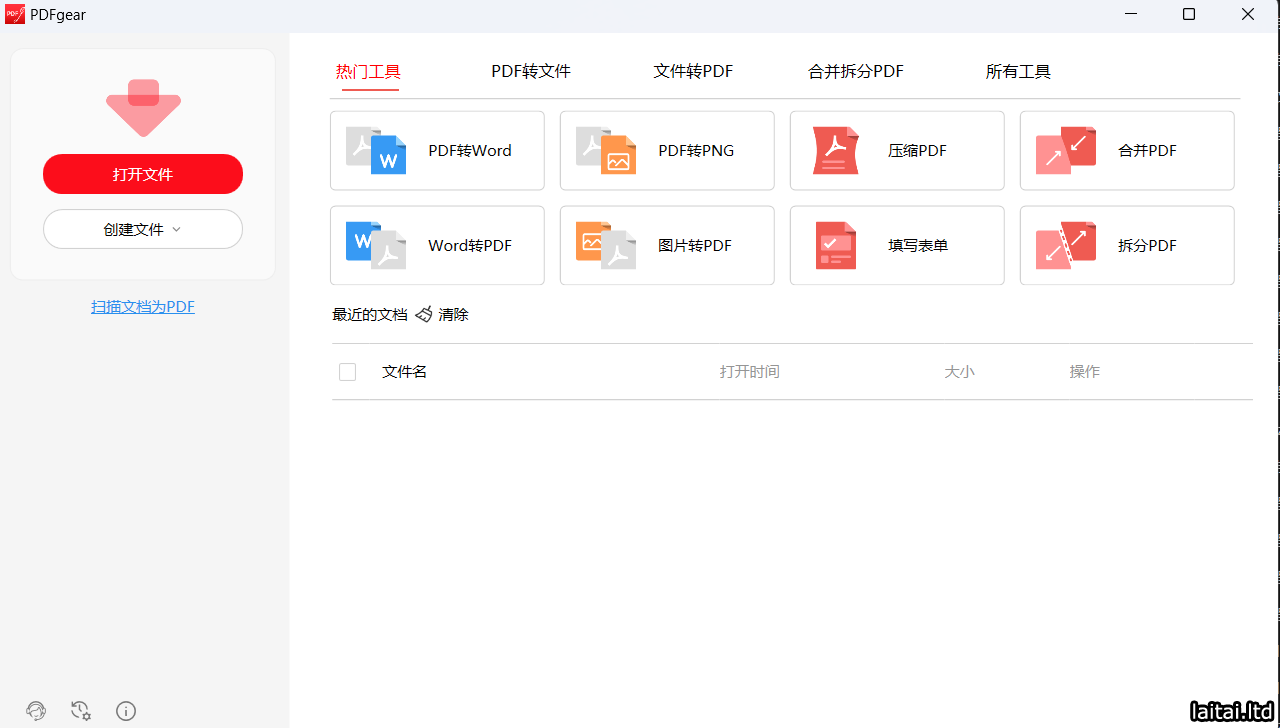
Task: Open the PDF转PNG converter icon
Action: tap(606, 150)
